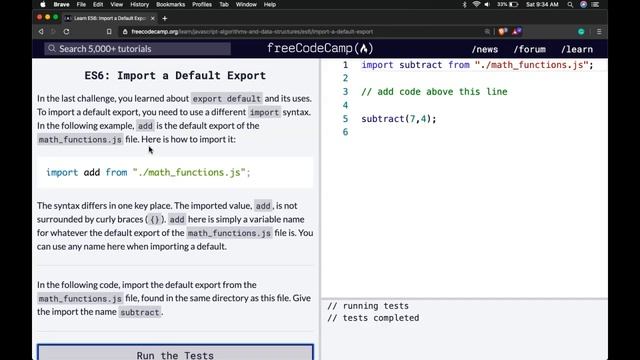The image size is (640, 360).
Task: Open the View menu
Action: click(x=116, y=4)
